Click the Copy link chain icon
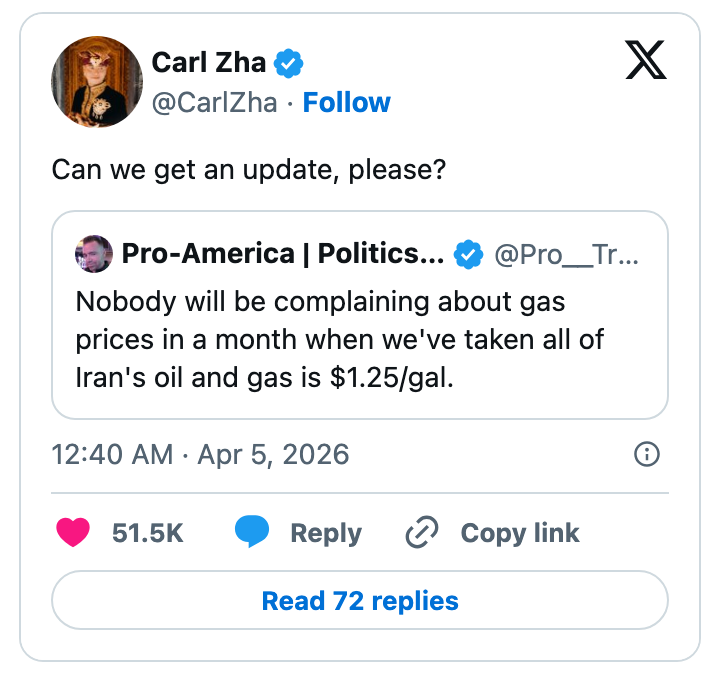 420,533
